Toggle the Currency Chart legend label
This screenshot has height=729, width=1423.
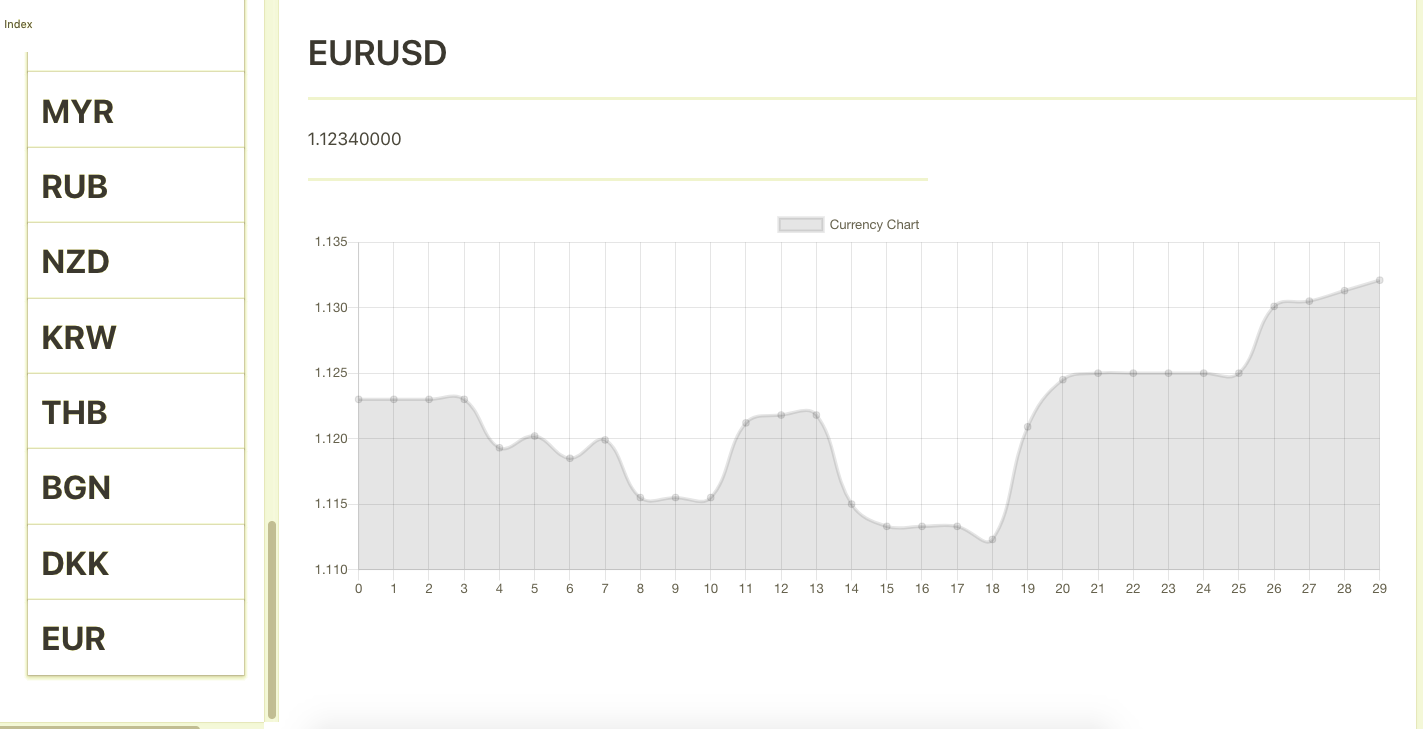click(x=874, y=225)
